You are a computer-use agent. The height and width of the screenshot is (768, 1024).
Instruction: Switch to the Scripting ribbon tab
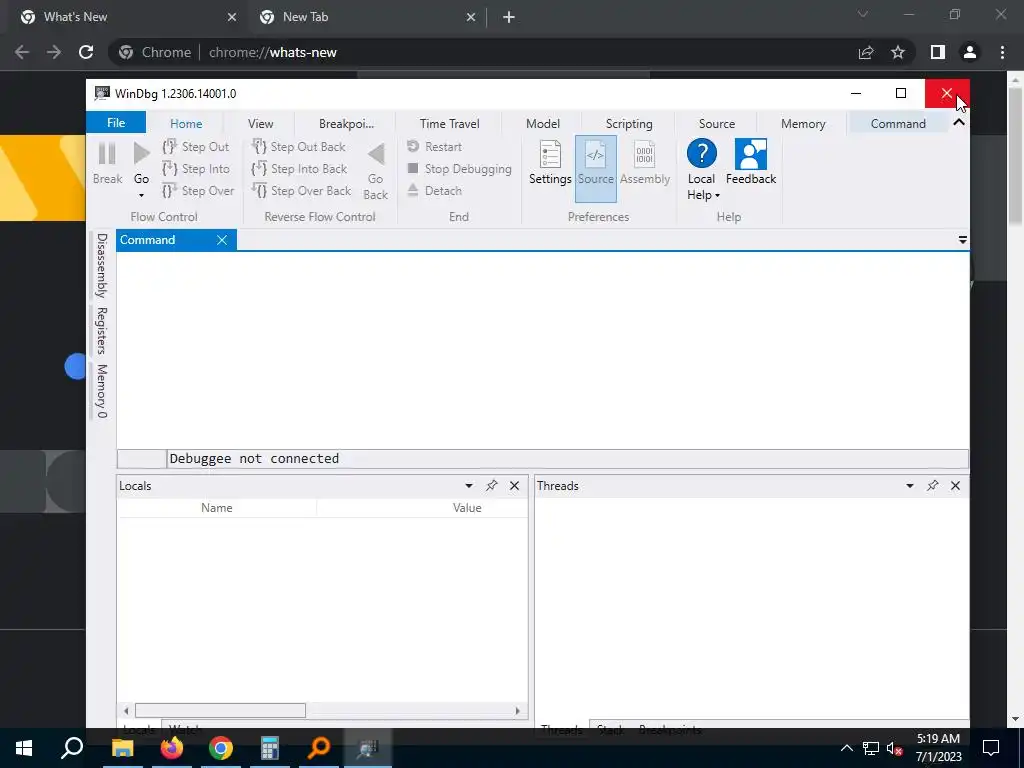pos(629,123)
